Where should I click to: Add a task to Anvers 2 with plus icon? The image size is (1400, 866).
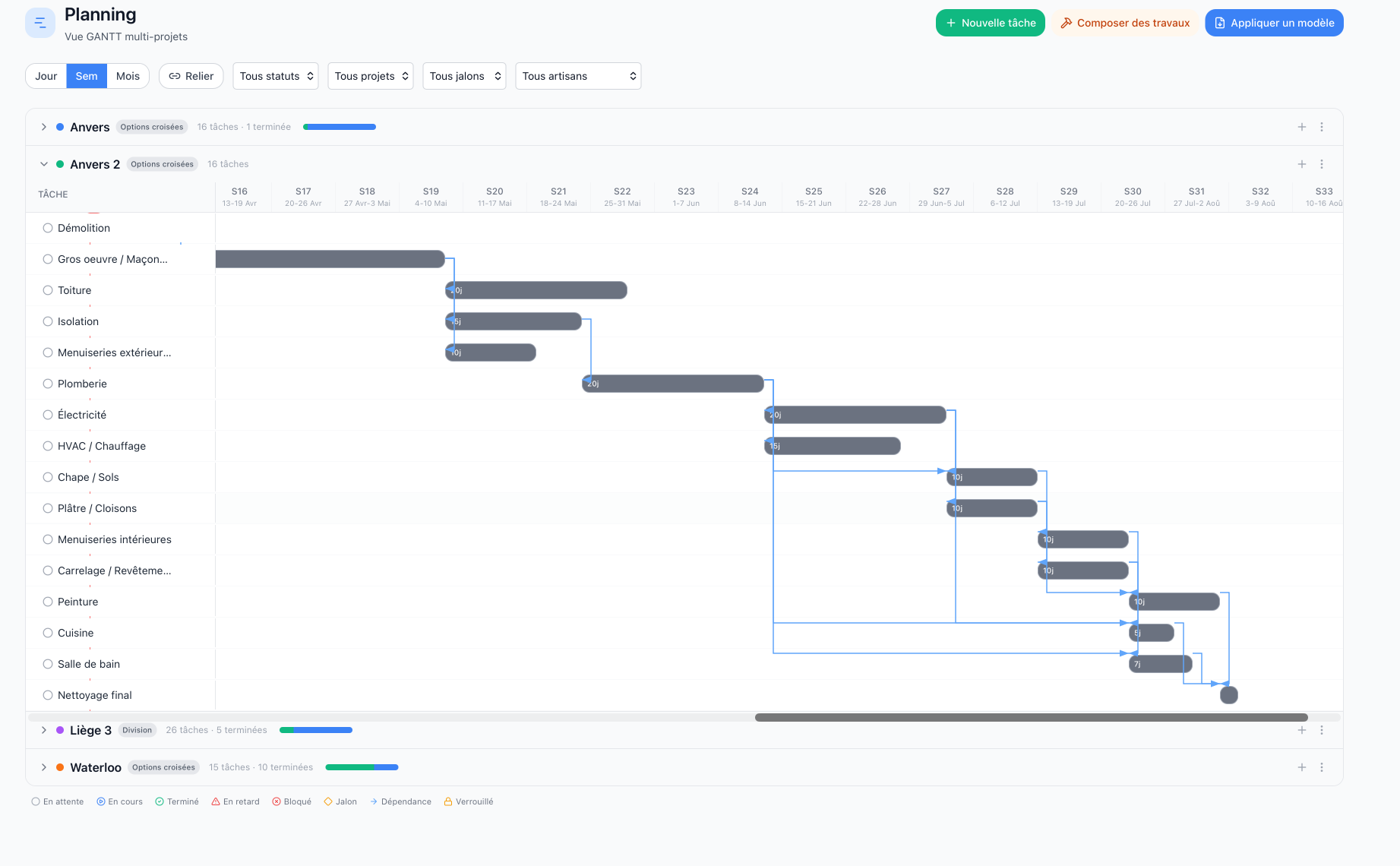1302,164
